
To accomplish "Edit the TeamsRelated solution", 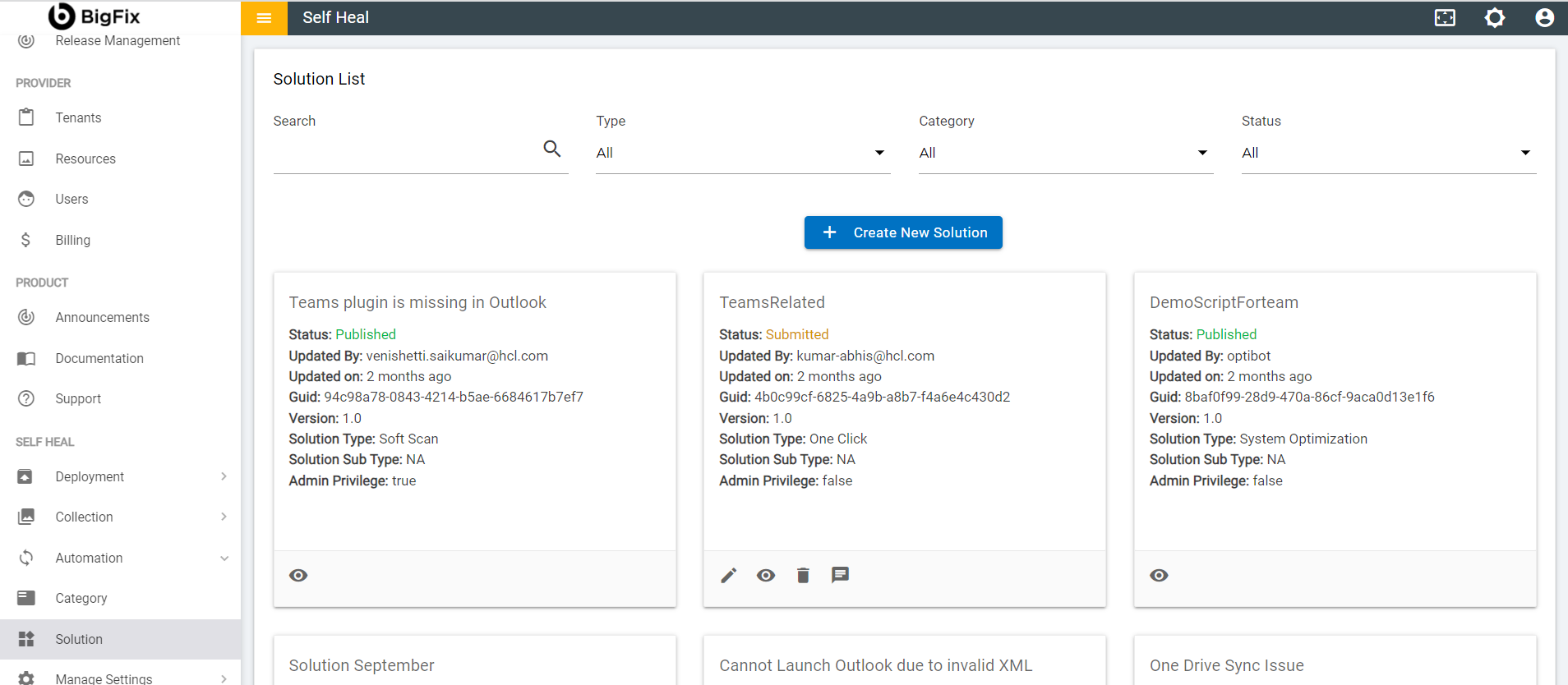I will click(x=729, y=576).
